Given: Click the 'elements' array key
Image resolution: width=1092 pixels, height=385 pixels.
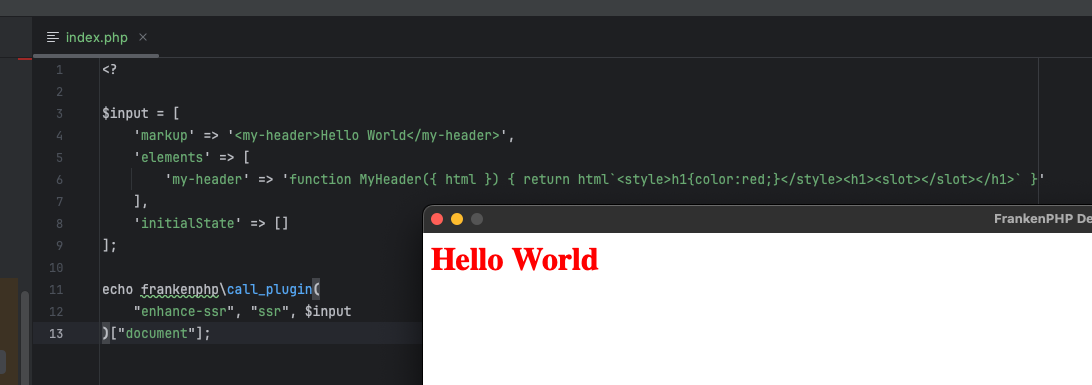Looking at the screenshot, I should tap(173, 157).
